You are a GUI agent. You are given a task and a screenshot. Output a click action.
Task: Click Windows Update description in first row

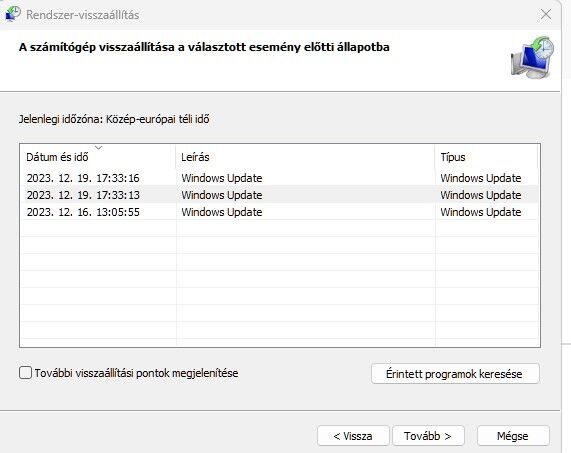click(x=222, y=178)
